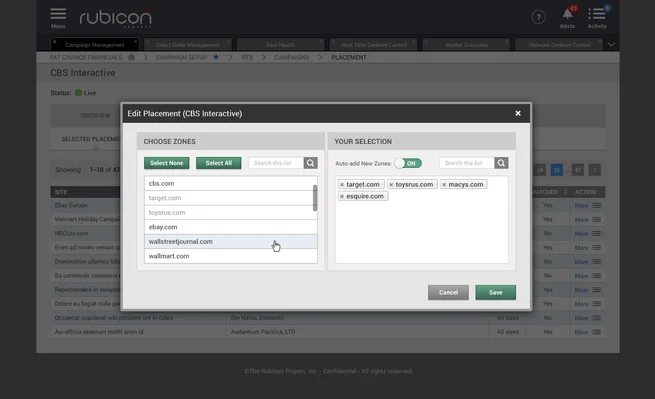Viewport: 655px width, 399px height.
Task: Sort by the Matched column arrows
Action: 565,192
